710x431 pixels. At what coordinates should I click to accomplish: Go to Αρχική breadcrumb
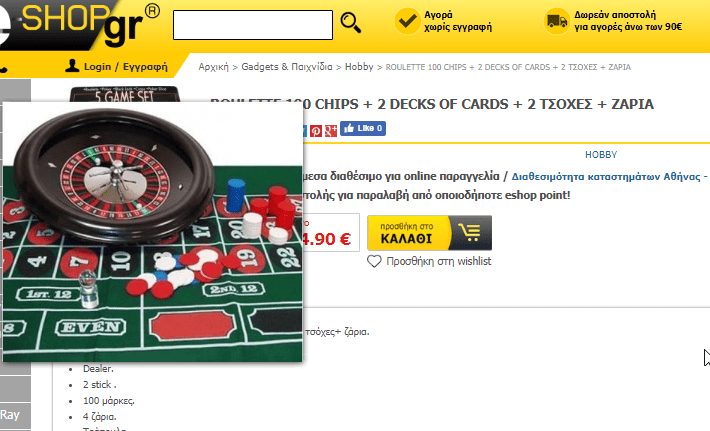pos(214,67)
